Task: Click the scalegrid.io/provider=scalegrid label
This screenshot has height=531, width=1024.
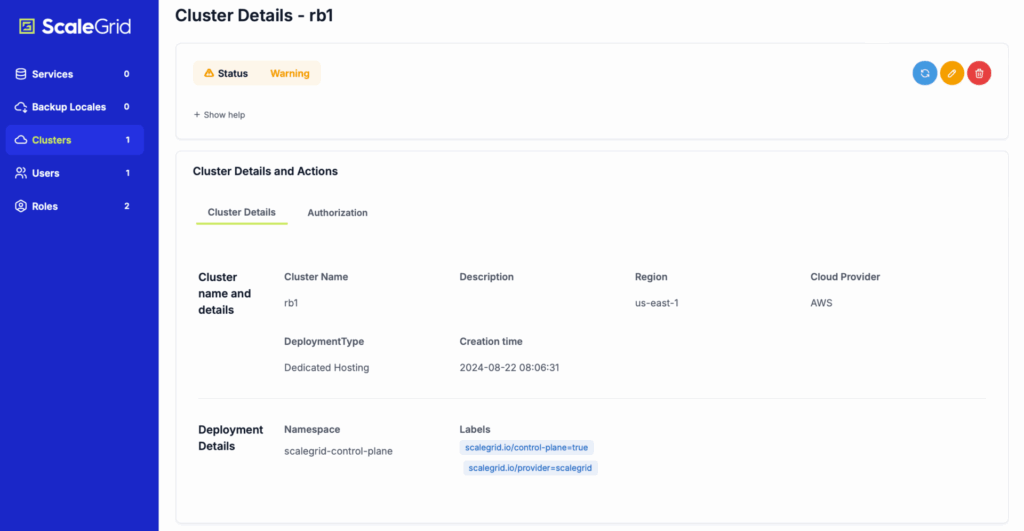Action: click(x=531, y=468)
